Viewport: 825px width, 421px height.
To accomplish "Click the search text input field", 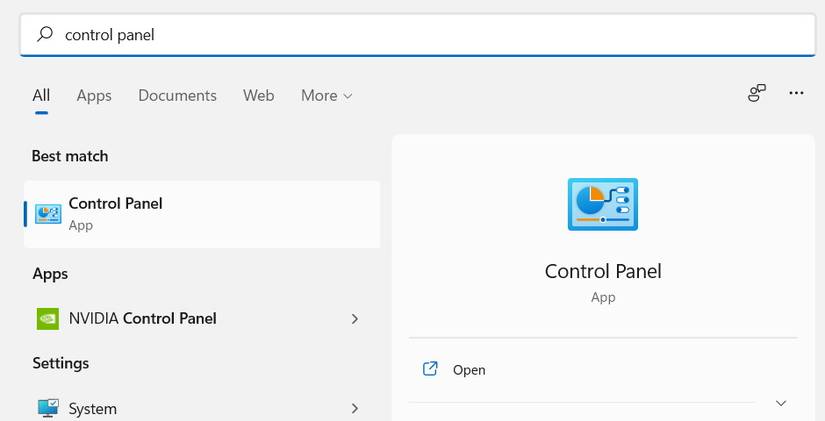I will pos(420,35).
